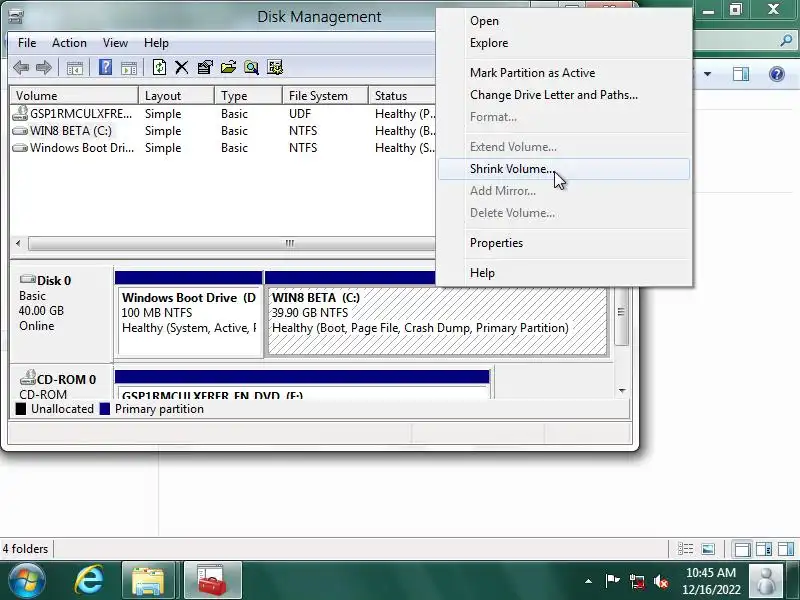Click the CD-ROM 0 drive icon
The image size is (800, 600).
[x=27, y=378]
